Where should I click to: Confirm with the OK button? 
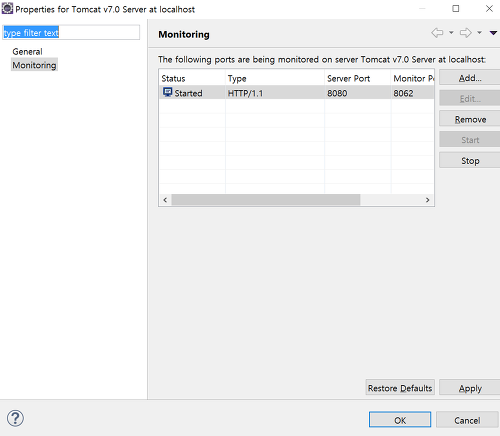pos(400,420)
